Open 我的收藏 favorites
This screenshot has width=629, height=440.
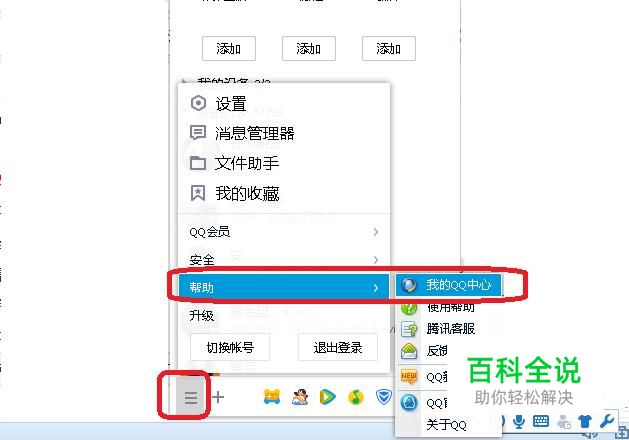[284, 193]
